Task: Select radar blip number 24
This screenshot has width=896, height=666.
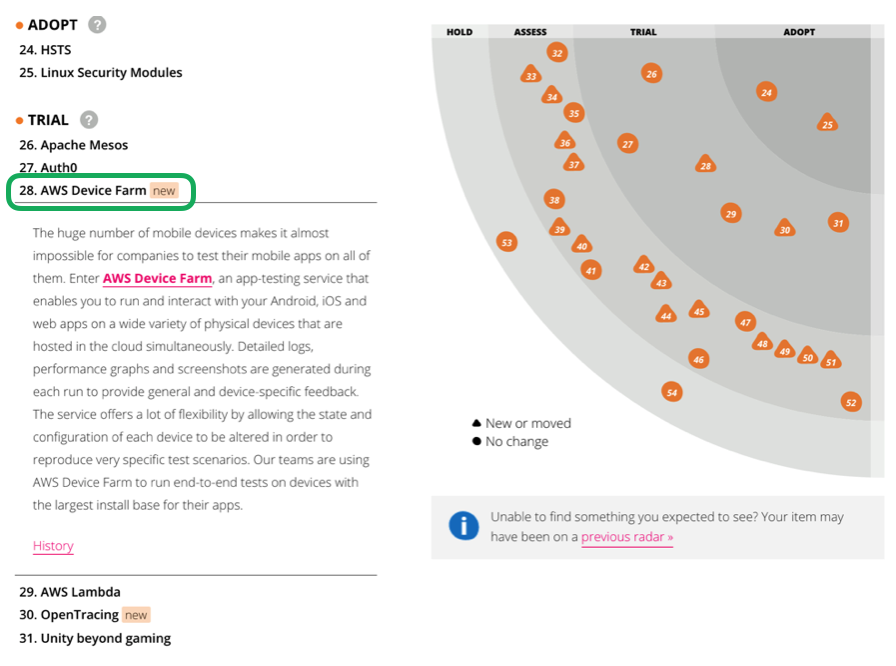Action: click(767, 93)
